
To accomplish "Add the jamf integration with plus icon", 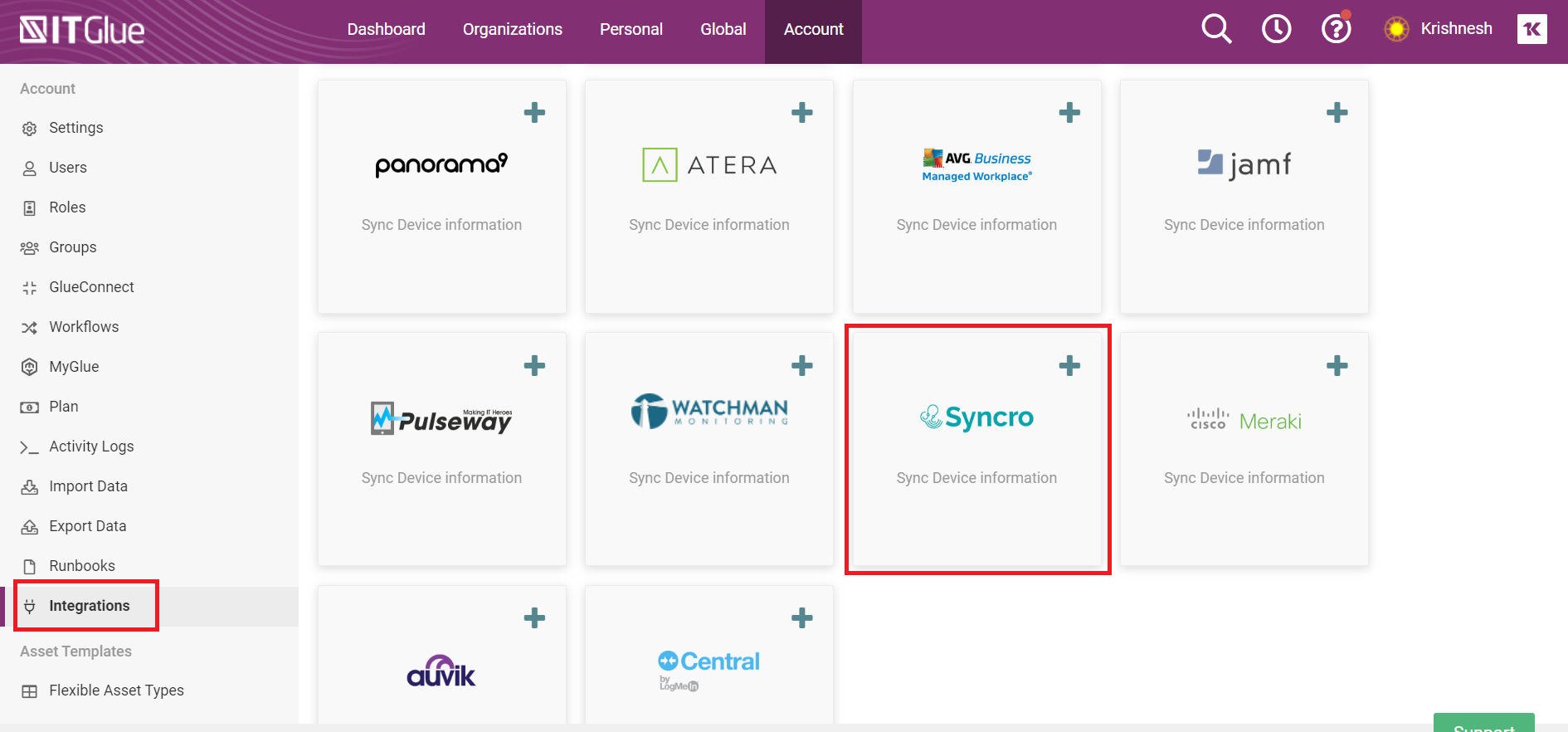I will [x=1337, y=112].
